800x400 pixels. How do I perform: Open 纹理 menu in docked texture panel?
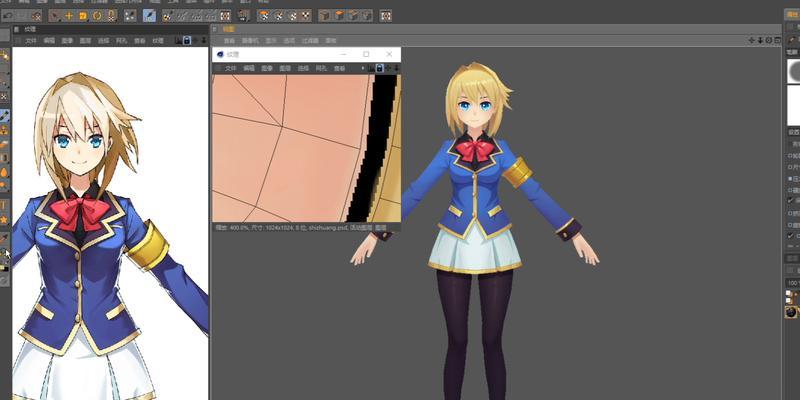pyautogui.click(x=158, y=41)
